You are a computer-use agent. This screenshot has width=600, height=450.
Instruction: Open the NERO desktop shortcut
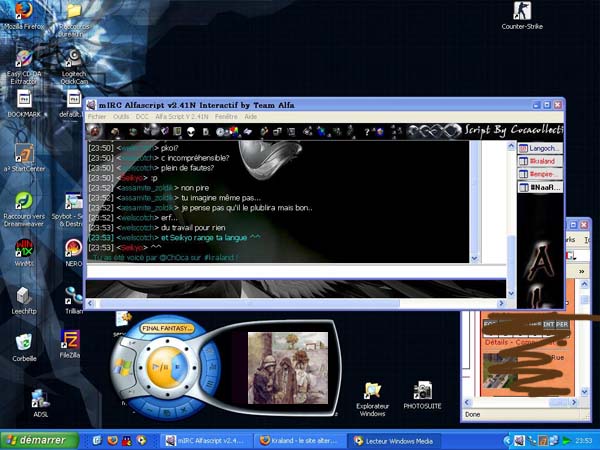tap(73, 253)
